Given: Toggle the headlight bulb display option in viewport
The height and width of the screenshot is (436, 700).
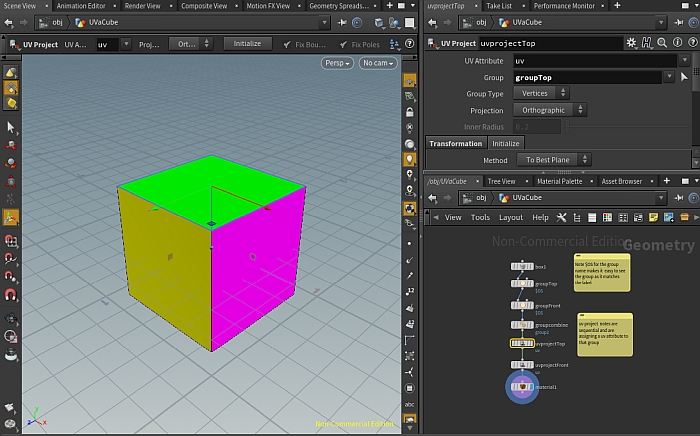Looking at the screenshot, I should coord(410,159).
